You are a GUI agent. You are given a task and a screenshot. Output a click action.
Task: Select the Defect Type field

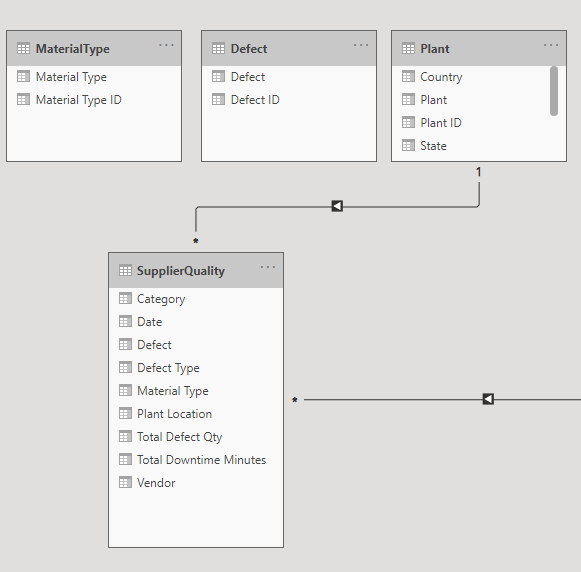tap(196, 368)
